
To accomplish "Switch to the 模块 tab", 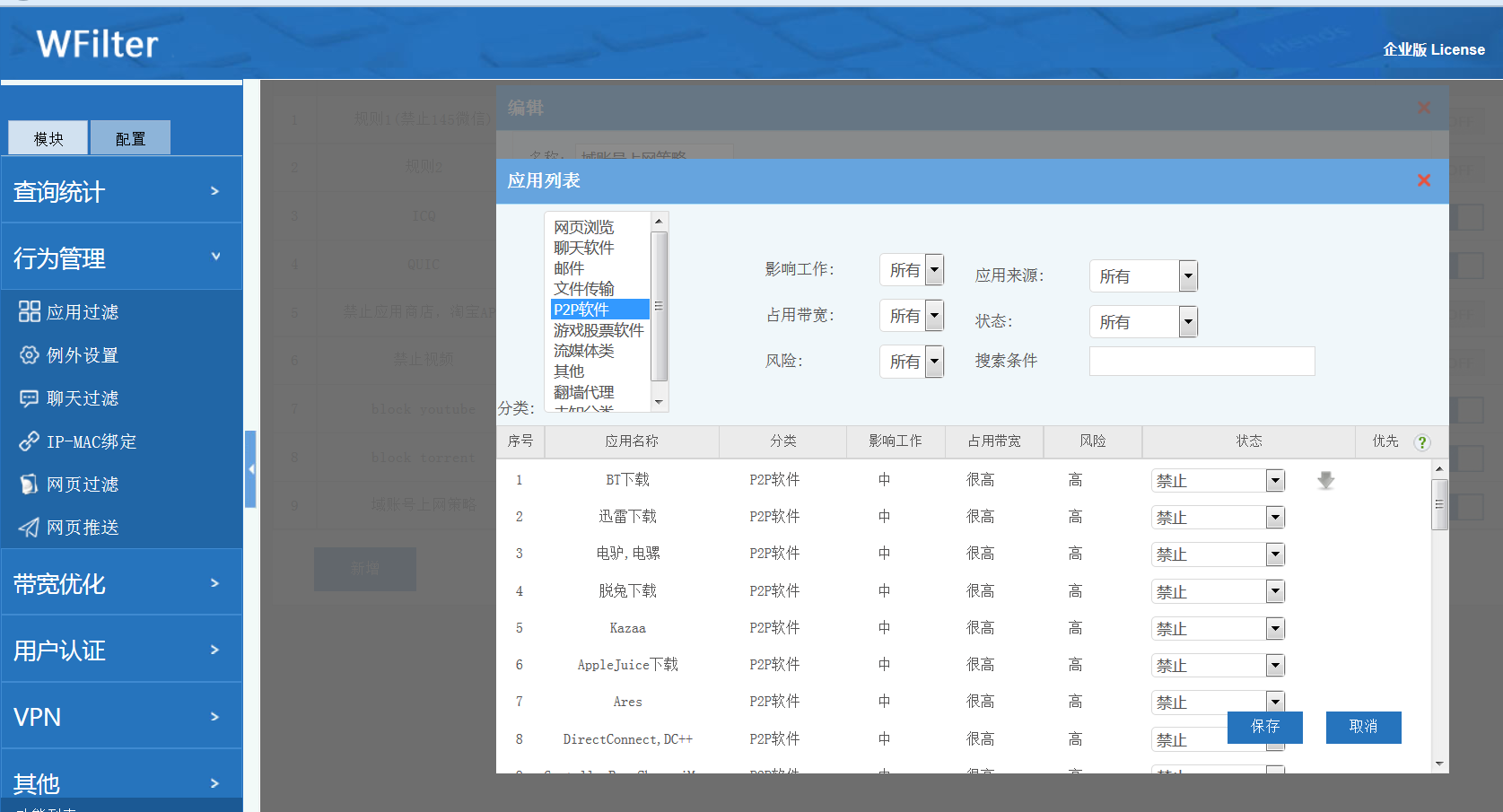I will point(48,138).
